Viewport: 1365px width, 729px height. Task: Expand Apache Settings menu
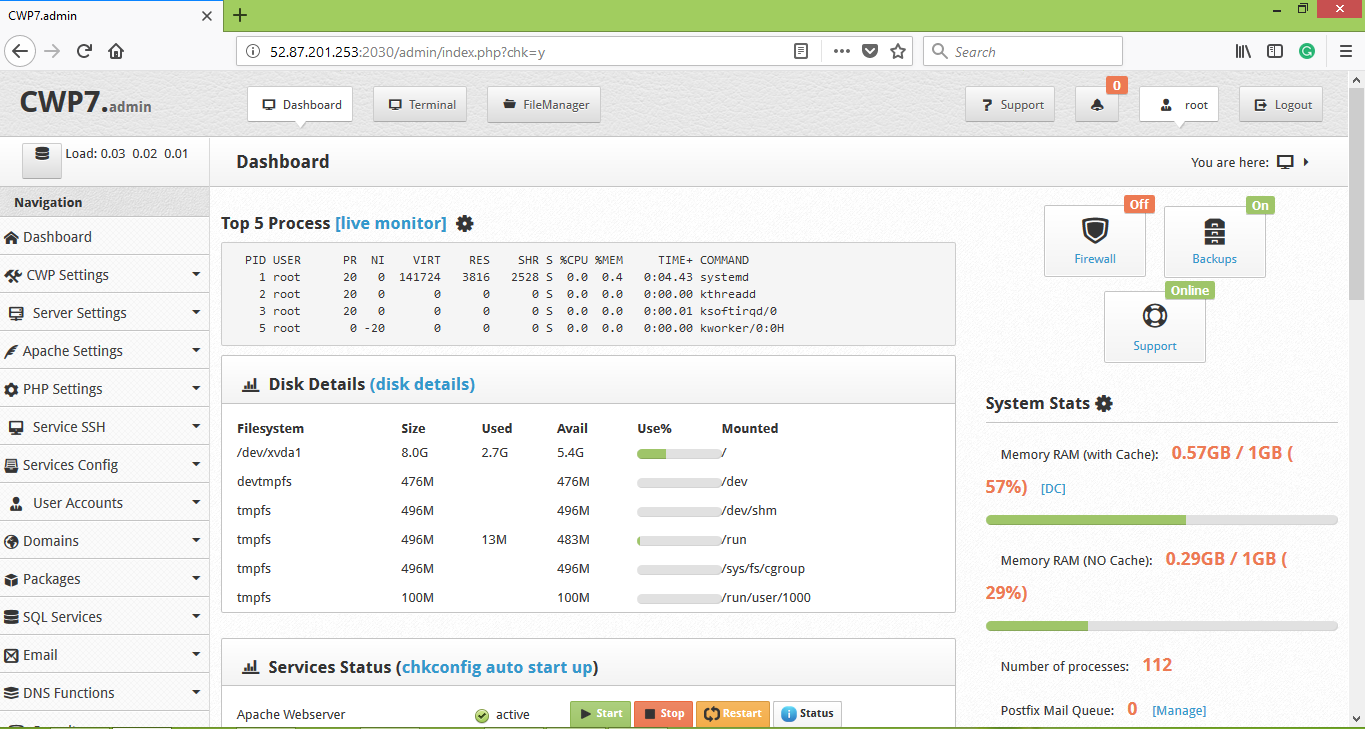tap(105, 351)
